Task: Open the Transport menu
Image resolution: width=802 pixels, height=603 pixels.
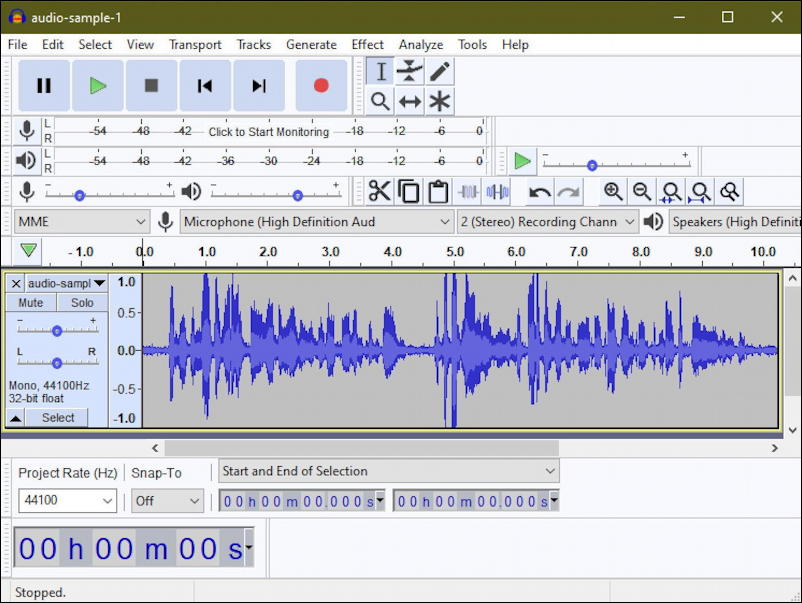Action: pyautogui.click(x=195, y=44)
